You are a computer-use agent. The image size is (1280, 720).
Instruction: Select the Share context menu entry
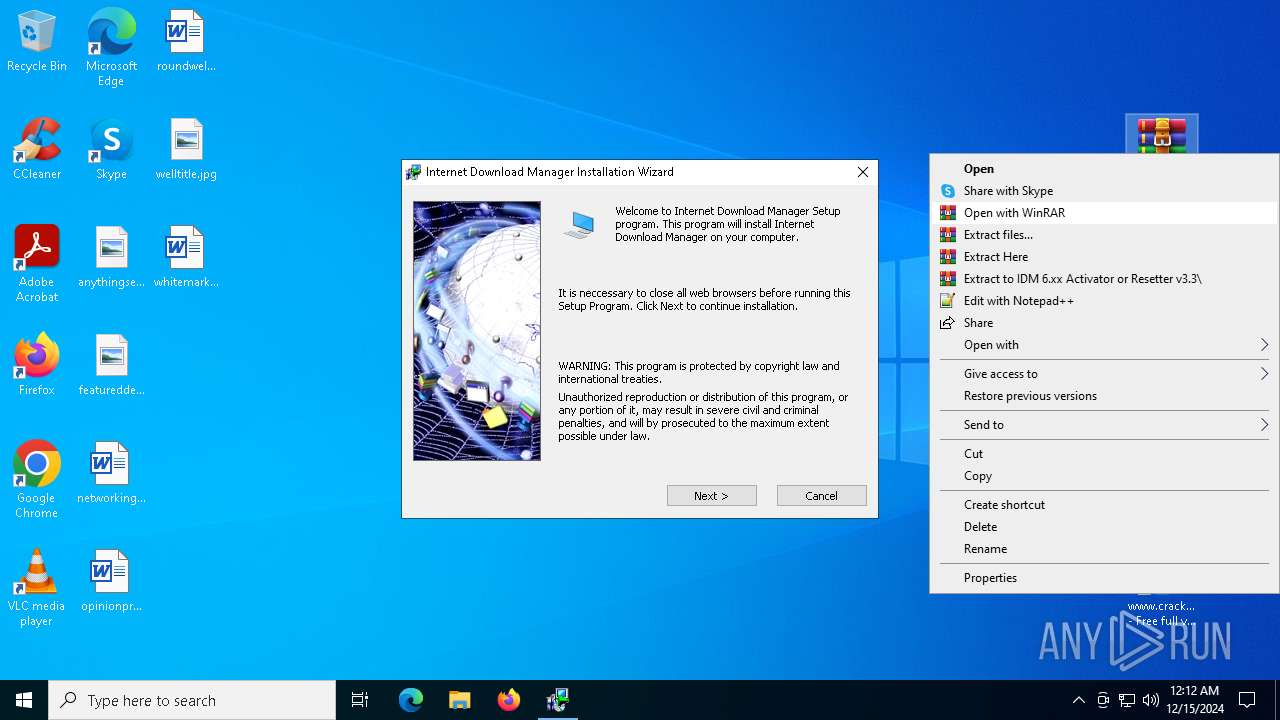(1104, 323)
